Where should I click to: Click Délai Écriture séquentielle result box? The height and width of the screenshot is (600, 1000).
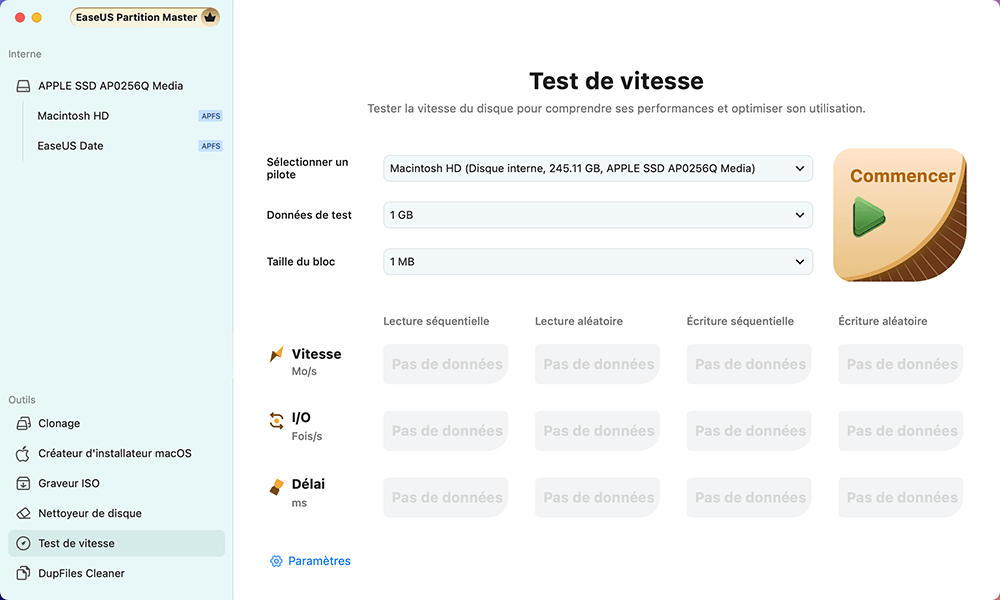[x=749, y=497]
